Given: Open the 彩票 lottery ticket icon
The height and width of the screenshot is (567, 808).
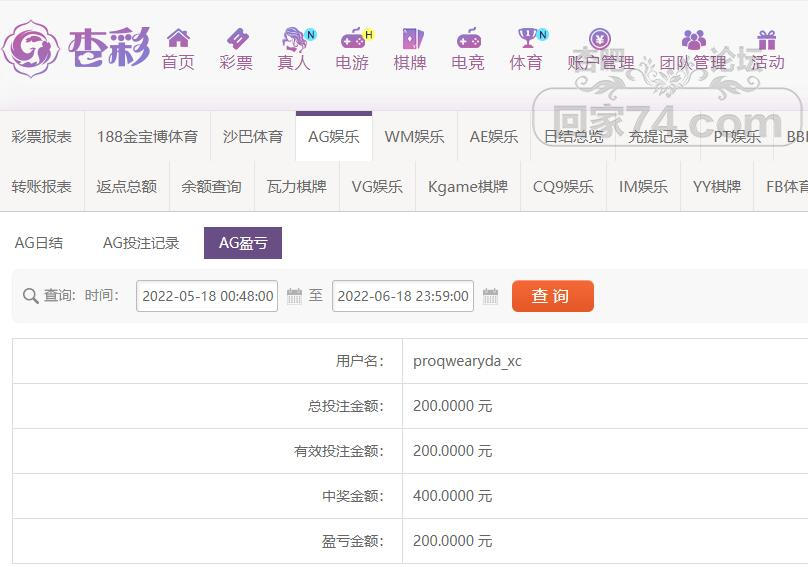Looking at the screenshot, I should [x=237, y=39].
